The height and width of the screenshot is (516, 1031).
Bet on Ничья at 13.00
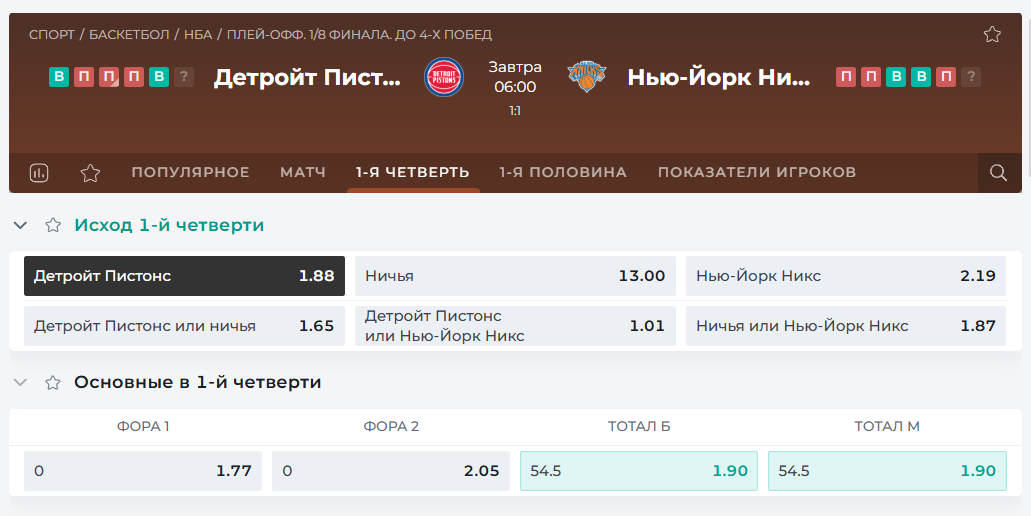515,276
